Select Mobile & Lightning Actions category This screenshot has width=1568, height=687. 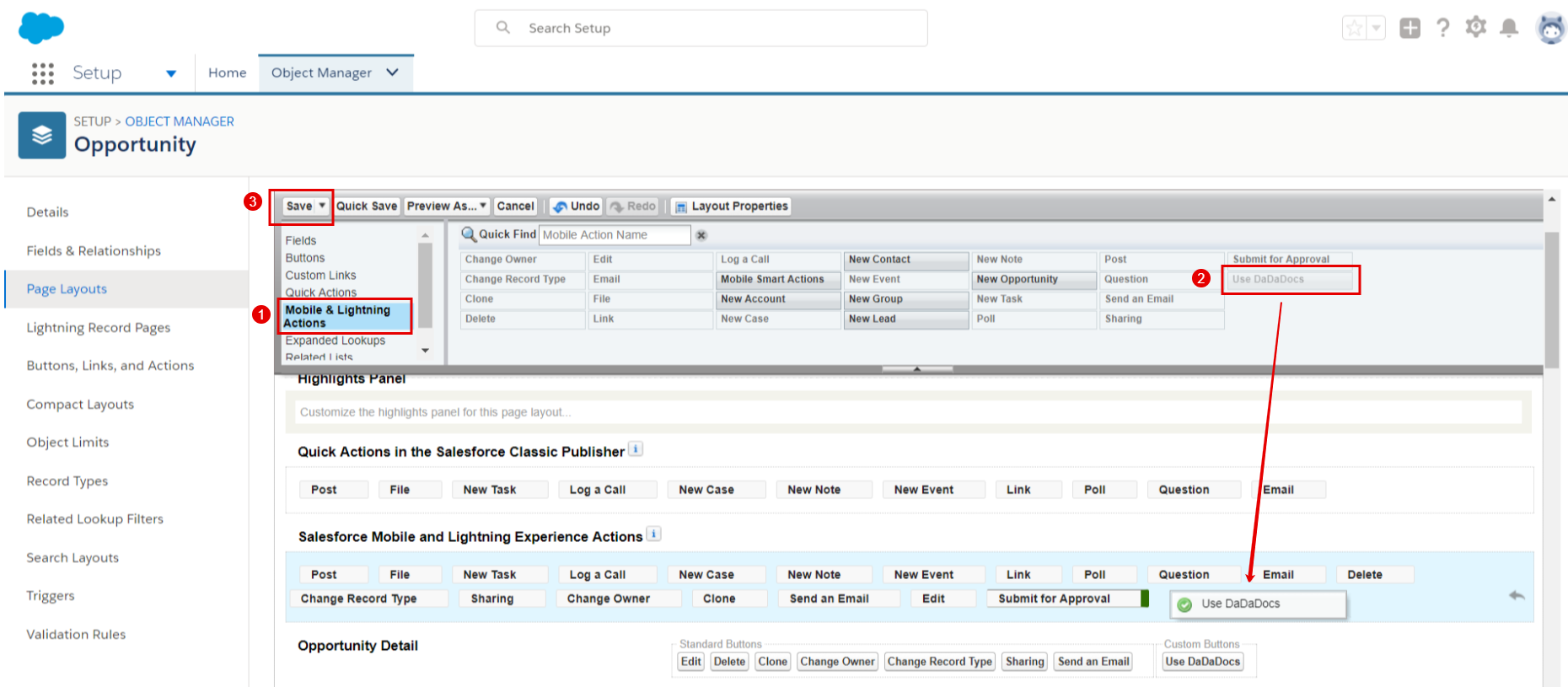coord(345,316)
